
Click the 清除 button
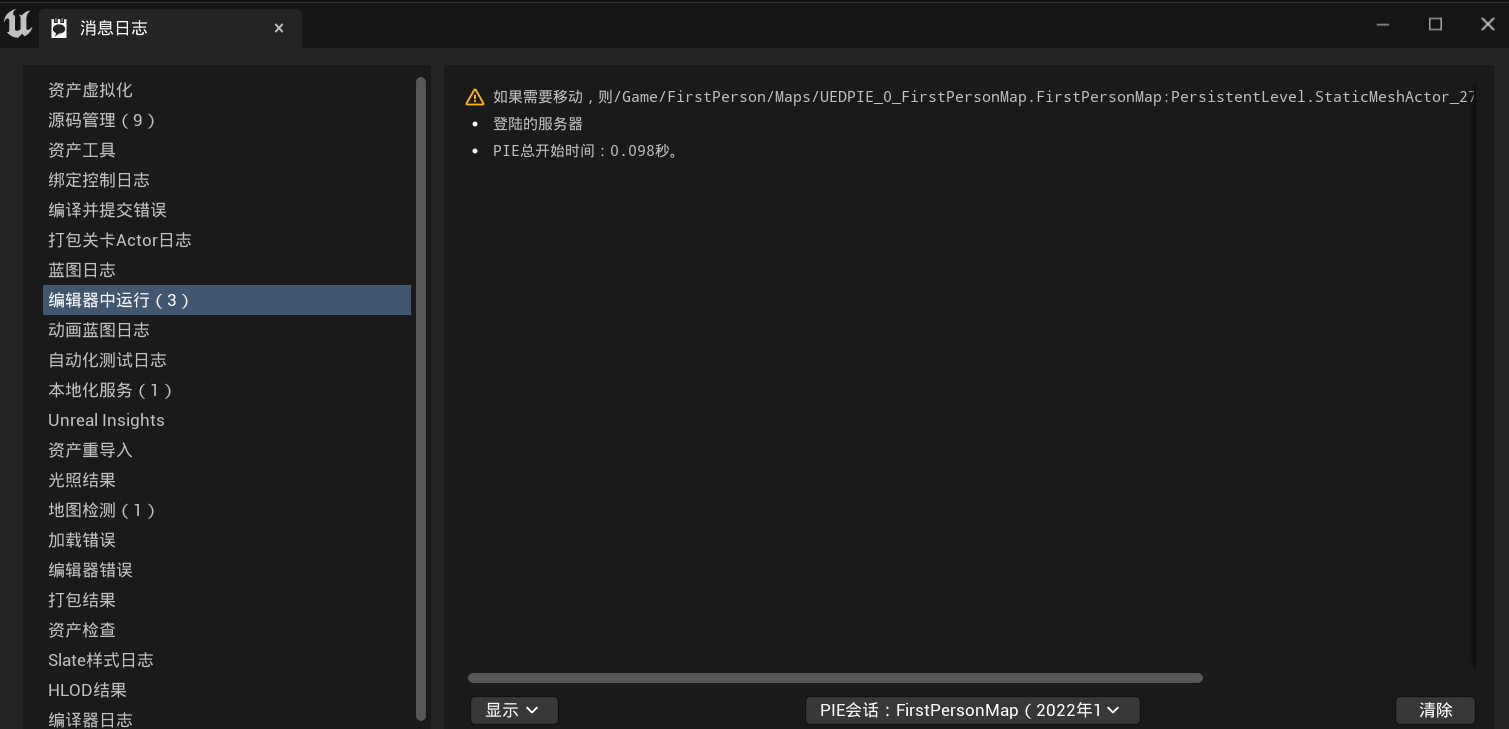(1435, 710)
